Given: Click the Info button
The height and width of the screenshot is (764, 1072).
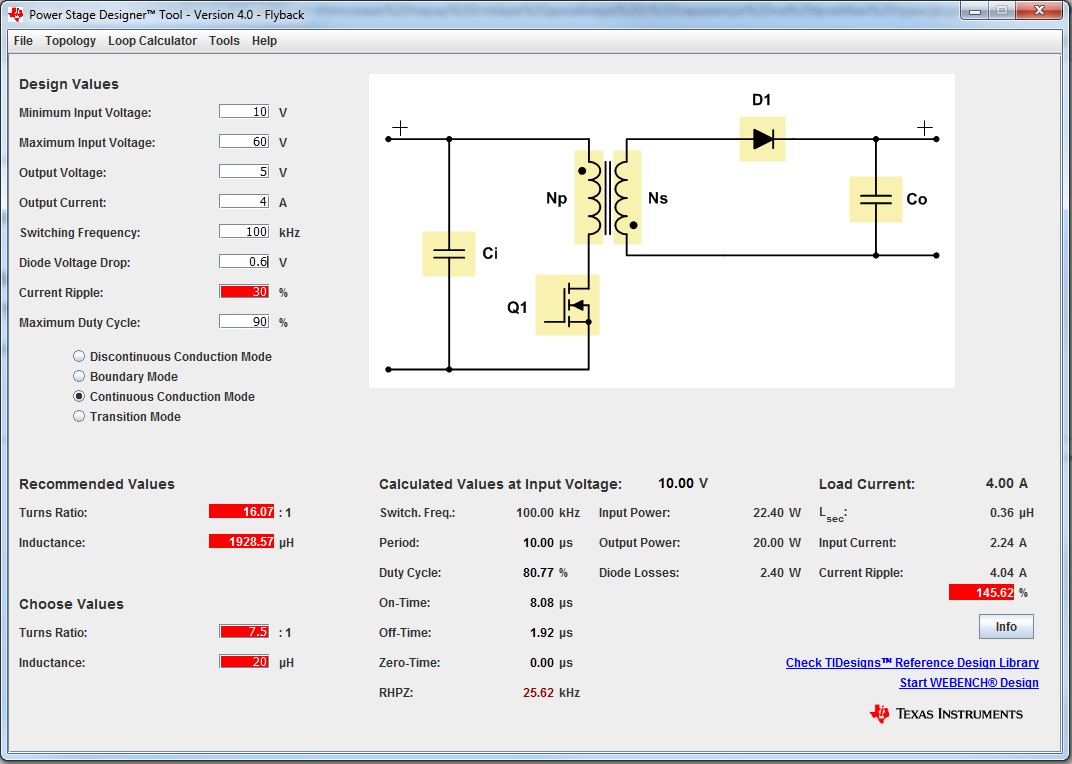Looking at the screenshot, I should pos(1006,627).
